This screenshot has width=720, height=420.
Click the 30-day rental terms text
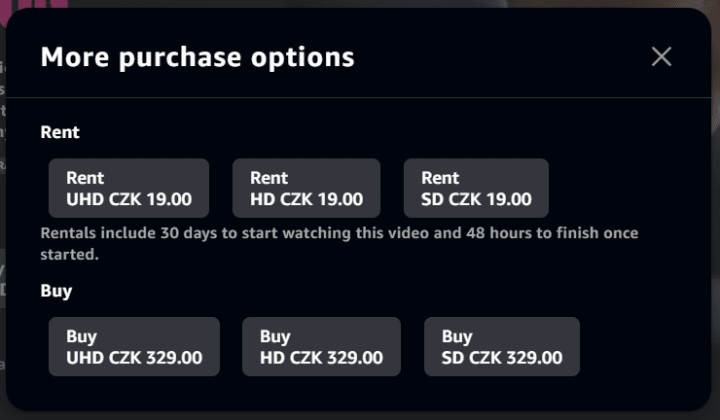(339, 243)
